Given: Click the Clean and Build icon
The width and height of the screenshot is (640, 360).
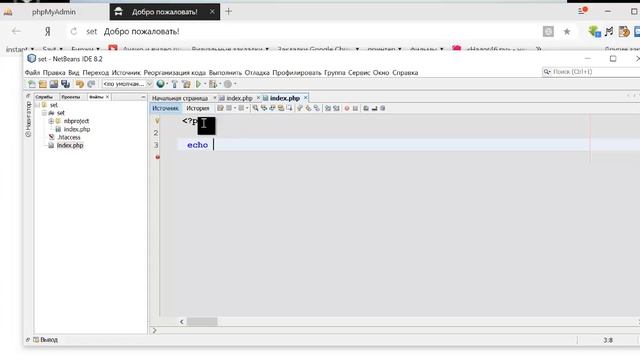Looking at the screenshot, I should coord(187,84).
